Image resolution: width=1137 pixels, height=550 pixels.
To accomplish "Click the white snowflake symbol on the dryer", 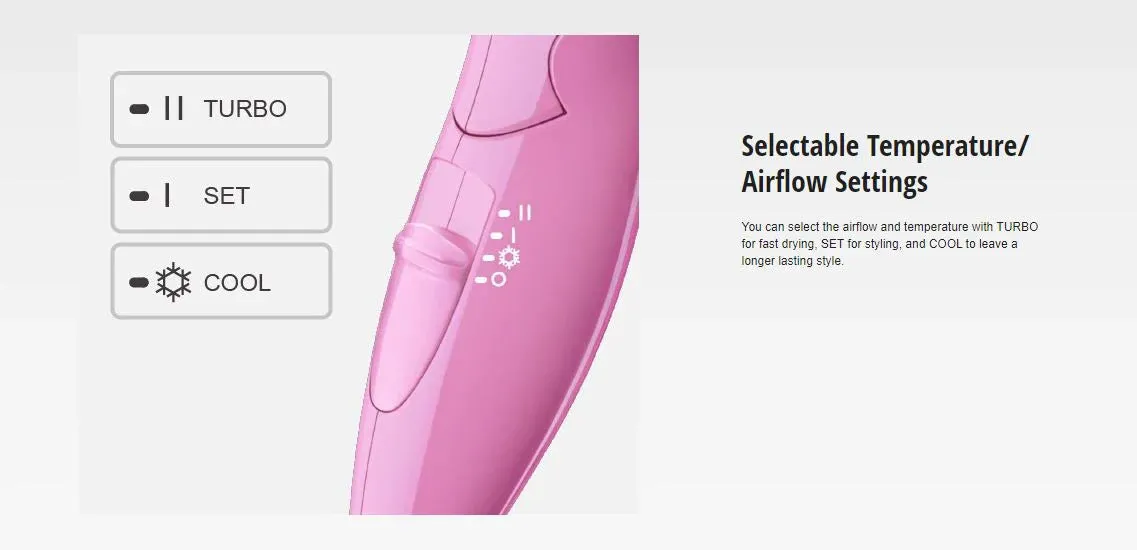I will coord(510,257).
